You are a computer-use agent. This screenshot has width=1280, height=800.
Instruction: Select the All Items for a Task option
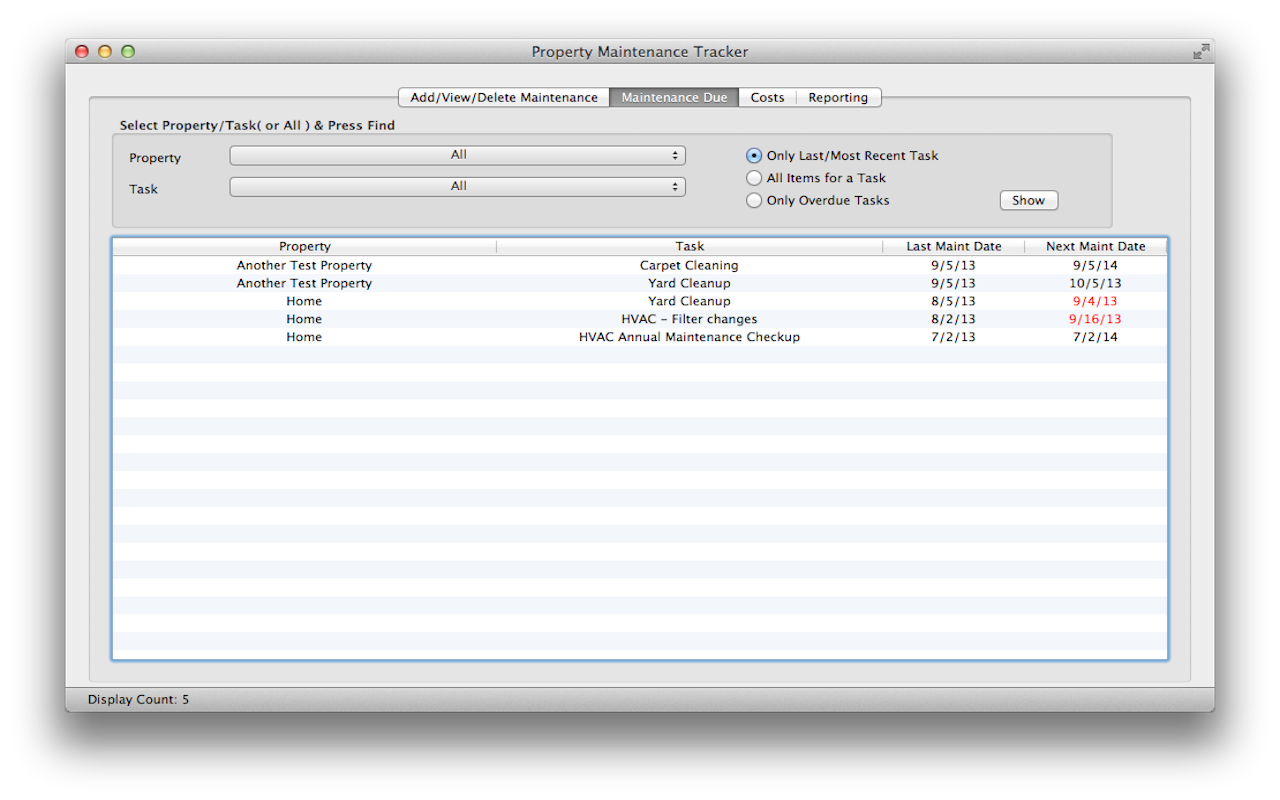point(753,177)
